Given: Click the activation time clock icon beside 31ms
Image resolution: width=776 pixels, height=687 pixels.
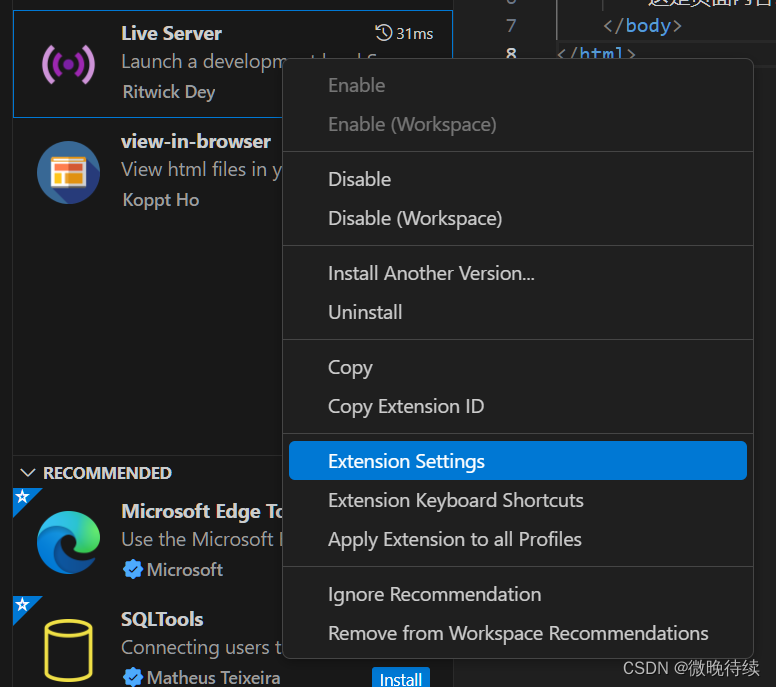Looking at the screenshot, I should point(383,33).
